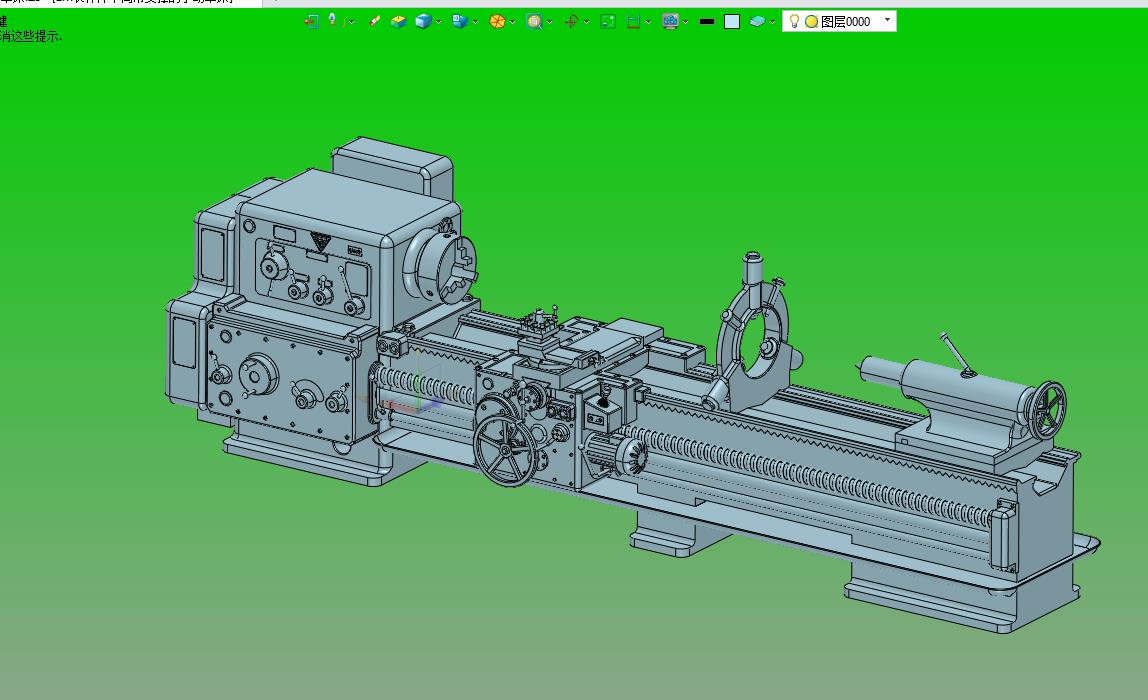Image resolution: width=1148 pixels, height=700 pixels.
Task: Open dropdown beside the magnifier zoom icon
Action: click(x=550, y=22)
